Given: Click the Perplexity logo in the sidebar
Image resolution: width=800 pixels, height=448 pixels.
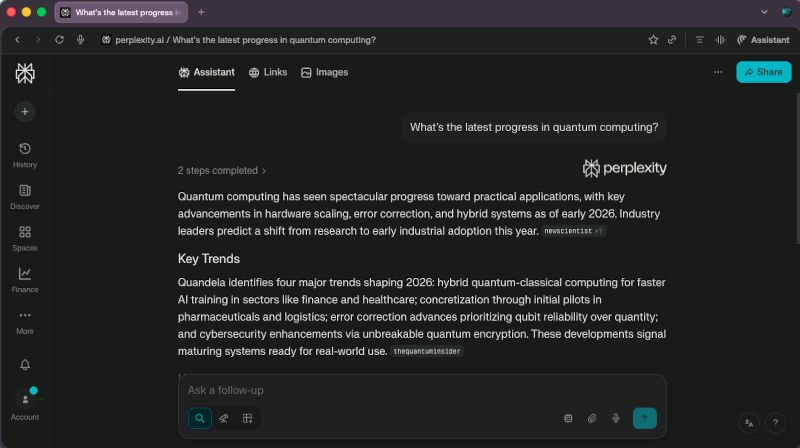Looking at the screenshot, I should [x=24, y=73].
